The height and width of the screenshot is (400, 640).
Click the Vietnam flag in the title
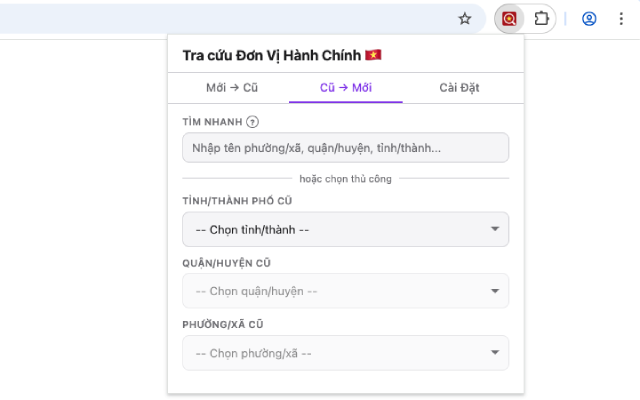(x=374, y=55)
